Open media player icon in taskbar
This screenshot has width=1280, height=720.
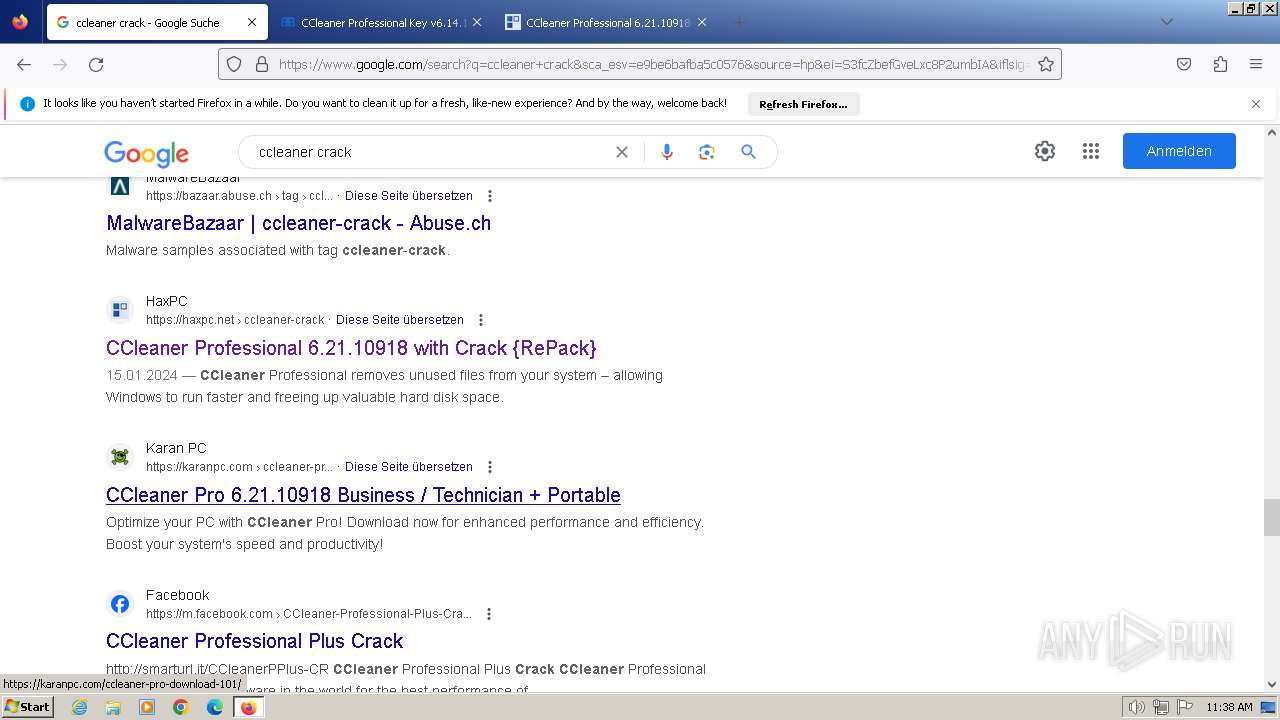(147, 707)
